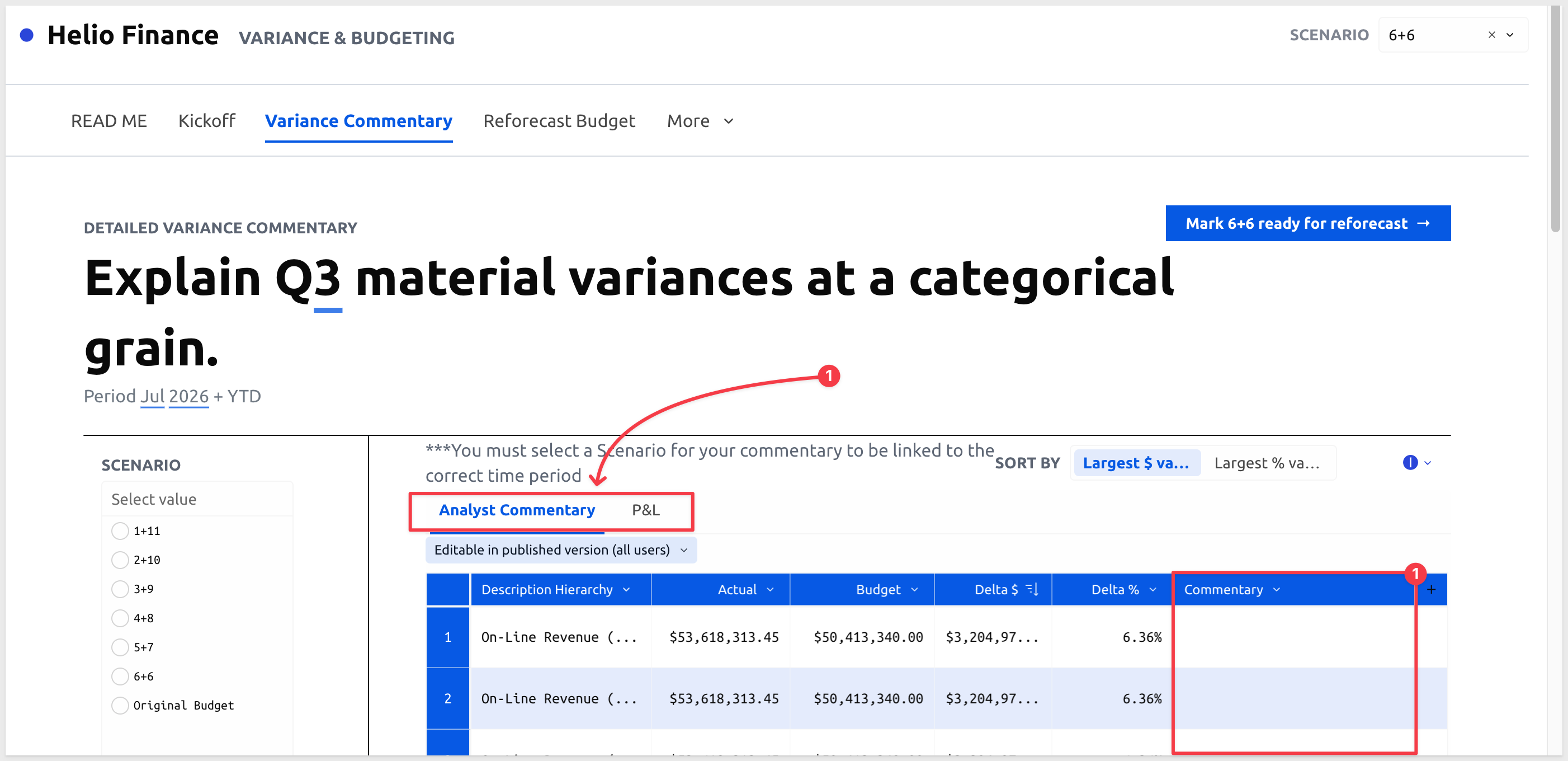Click row 2 Actual value $53,618,313.45

point(724,699)
